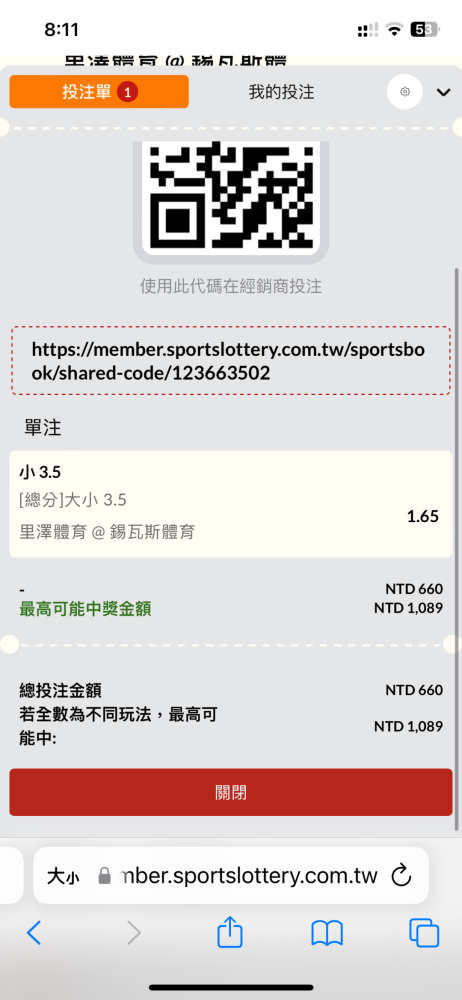Screen dimensions: 462x1000
Task: Click the red 關閉 button
Action: [230, 793]
